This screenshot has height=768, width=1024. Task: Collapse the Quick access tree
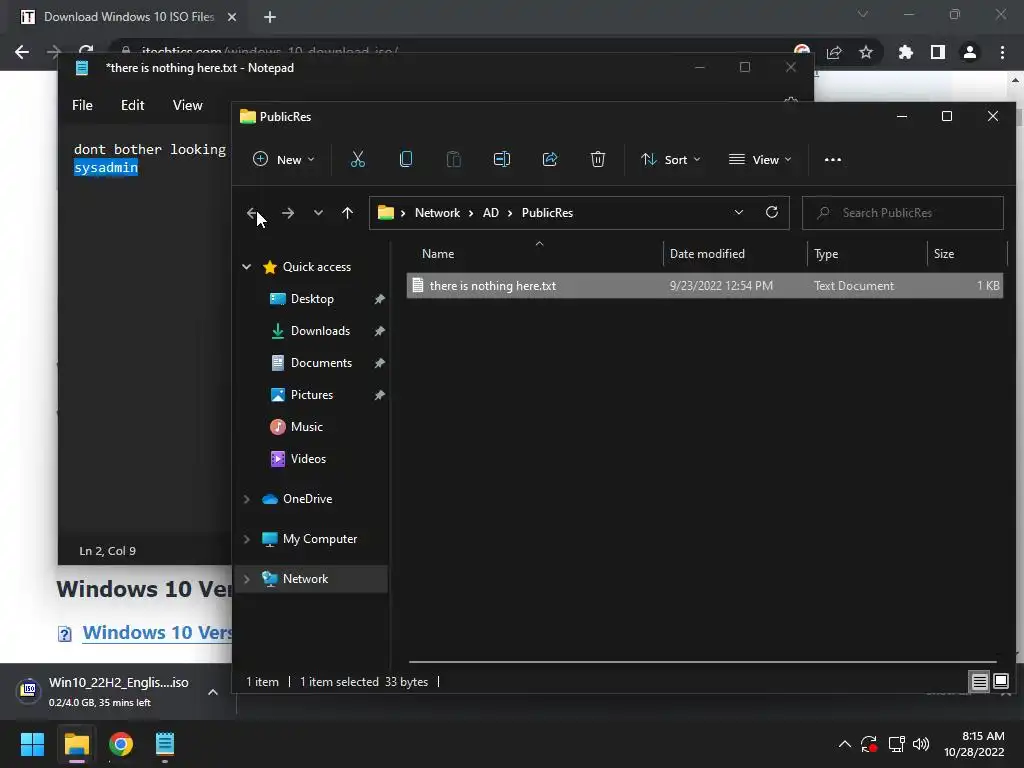[x=246, y=266]
